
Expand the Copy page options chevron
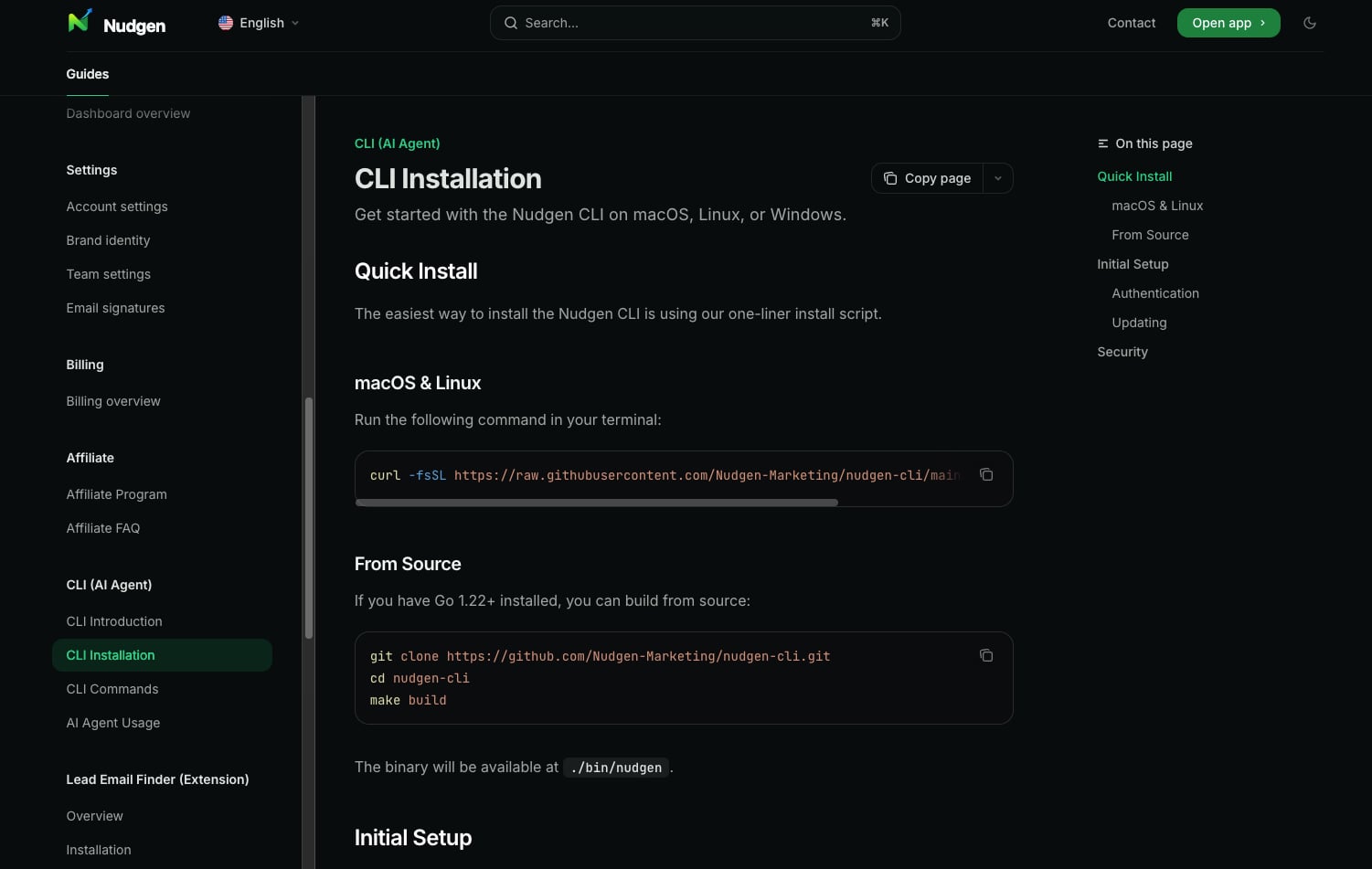point(998,178)
